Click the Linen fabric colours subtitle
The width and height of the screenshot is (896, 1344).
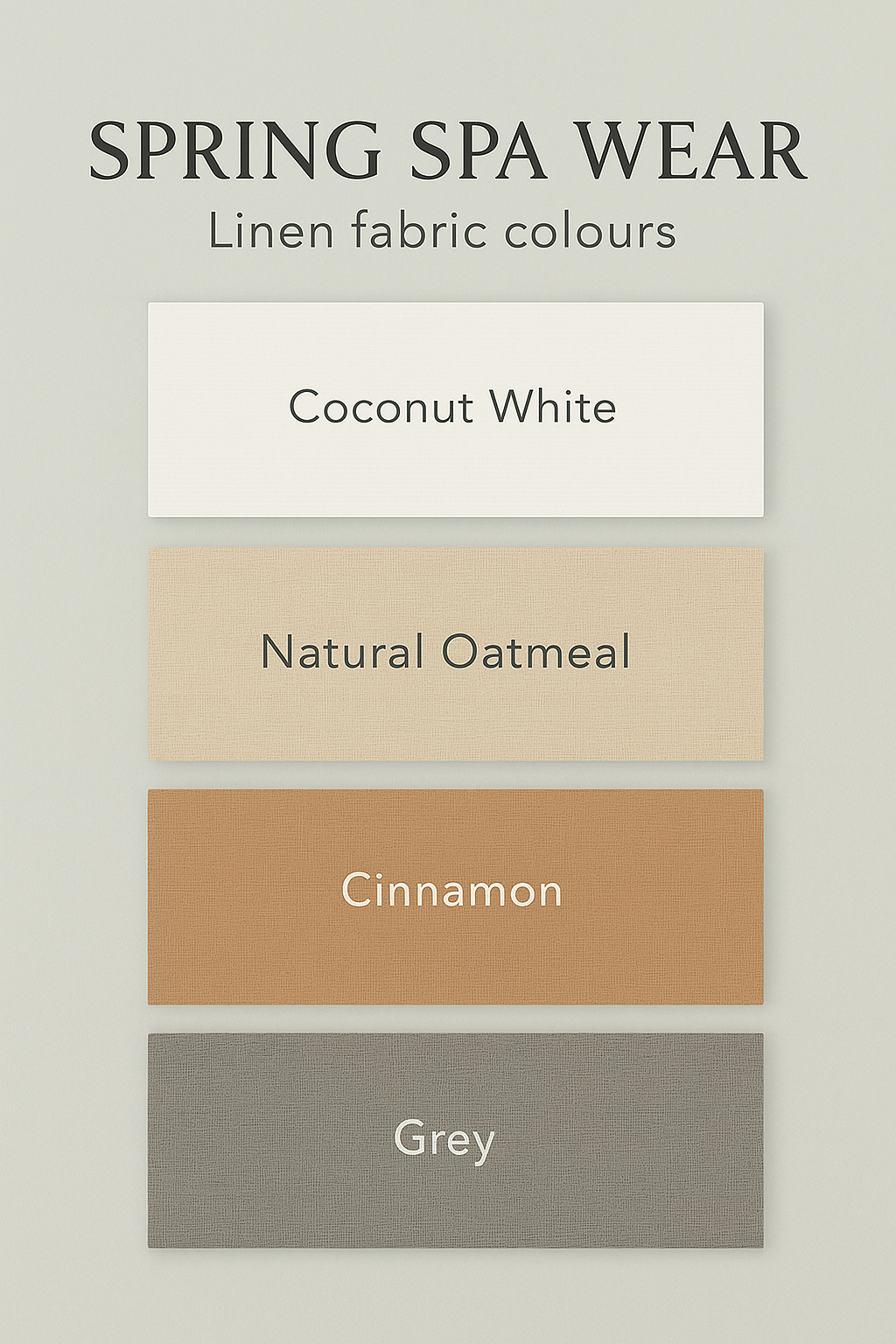[x=442, y=232]
